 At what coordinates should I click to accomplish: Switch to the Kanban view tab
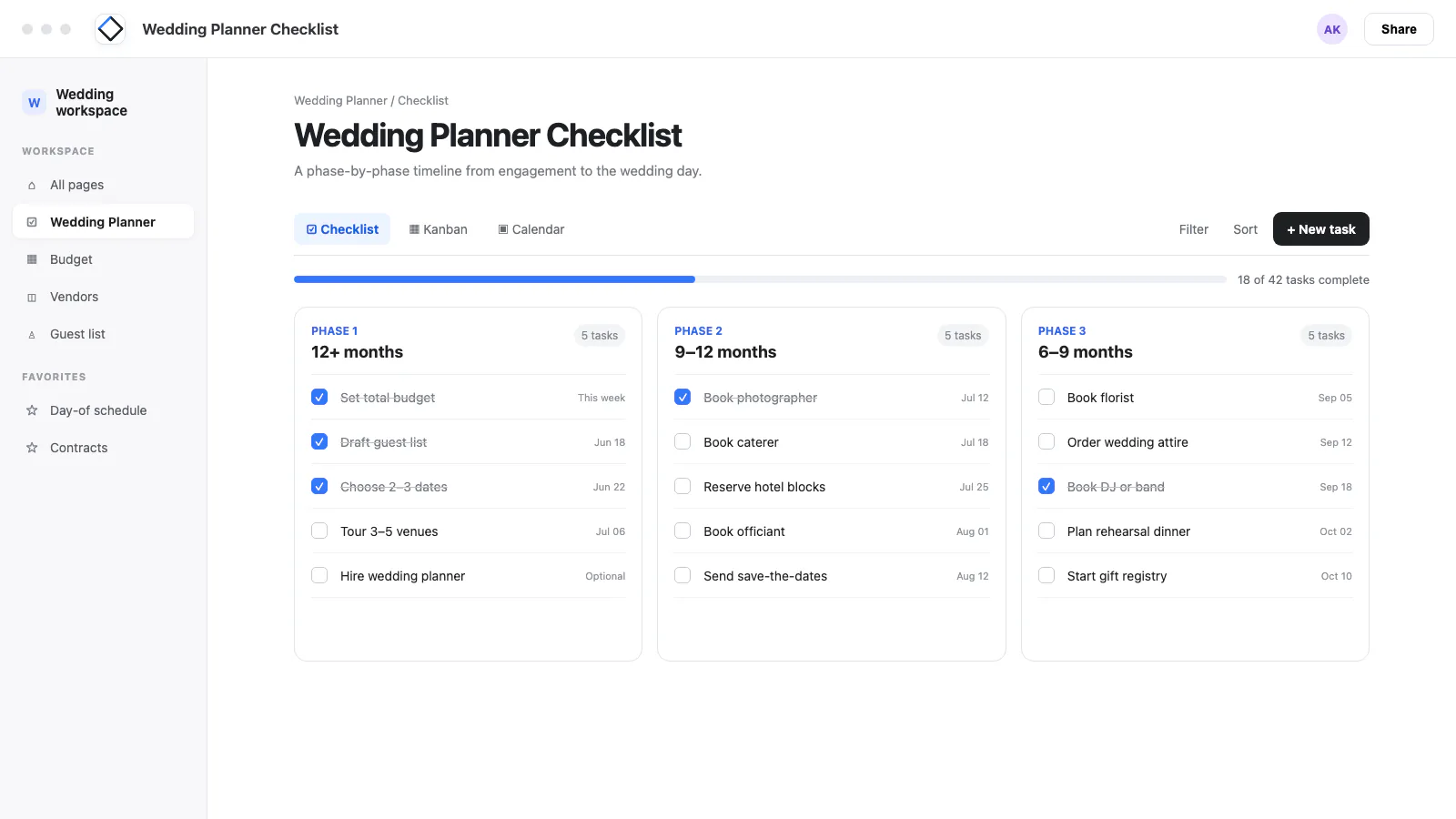pyautogui.click(x=439, y=229)
